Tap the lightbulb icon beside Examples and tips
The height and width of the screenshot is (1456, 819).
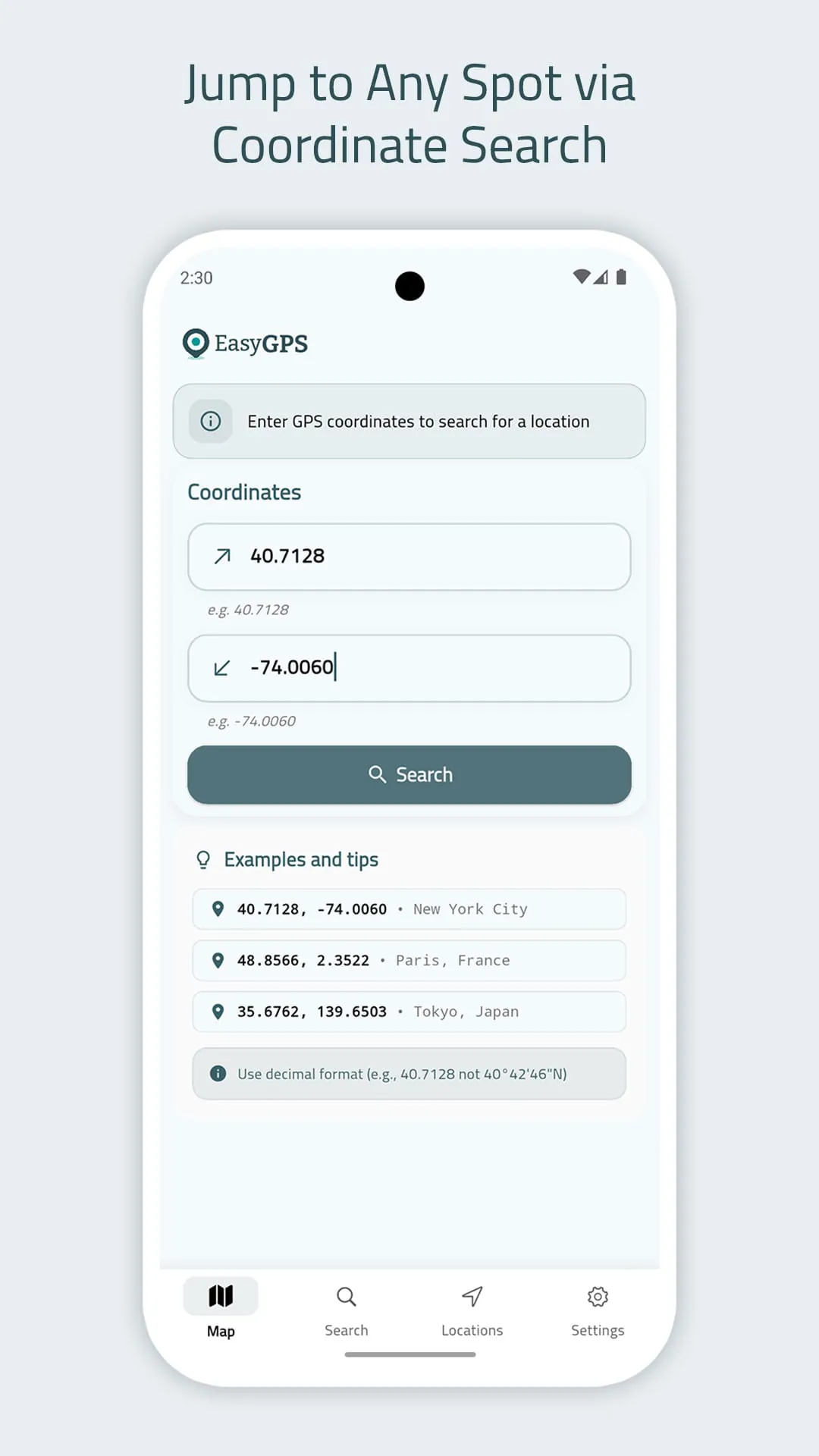(203, 859)
